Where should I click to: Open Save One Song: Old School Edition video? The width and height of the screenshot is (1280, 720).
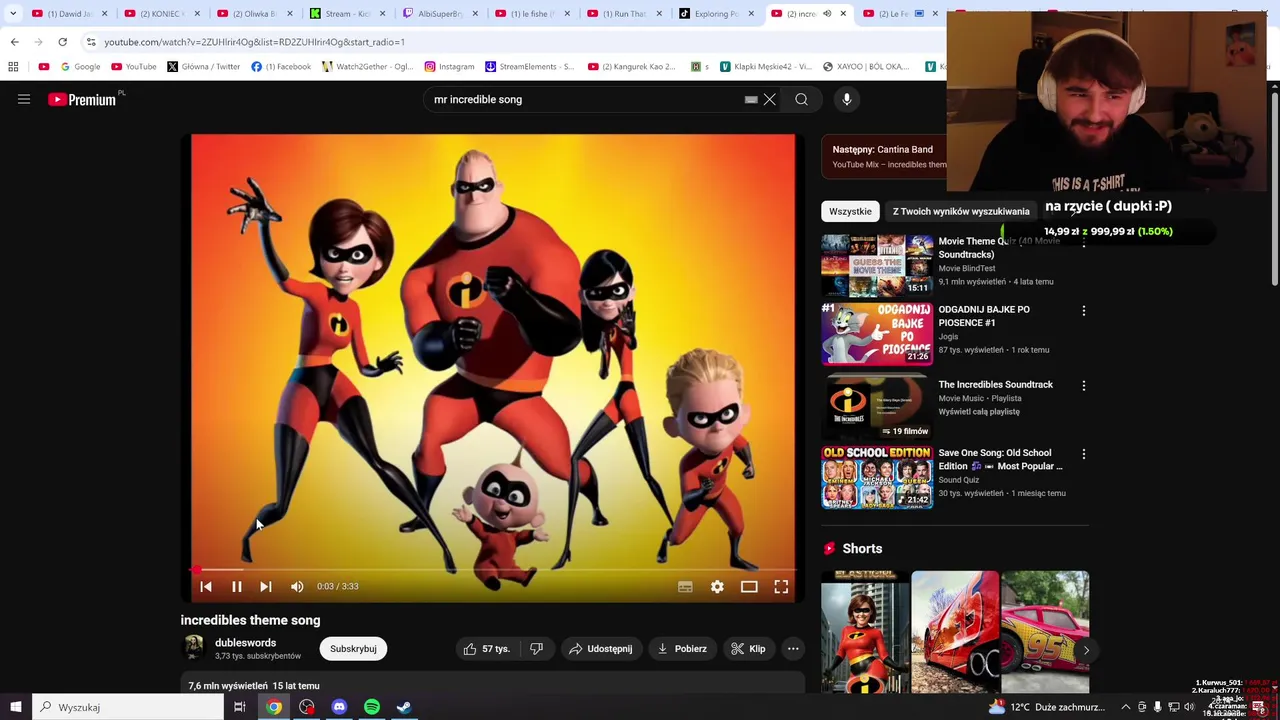877,477
